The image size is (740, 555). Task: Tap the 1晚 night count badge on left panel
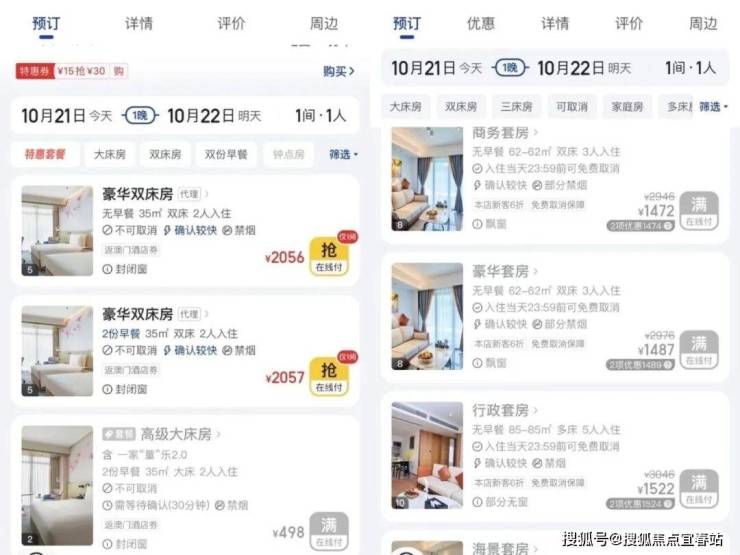[x=140, y=116]
